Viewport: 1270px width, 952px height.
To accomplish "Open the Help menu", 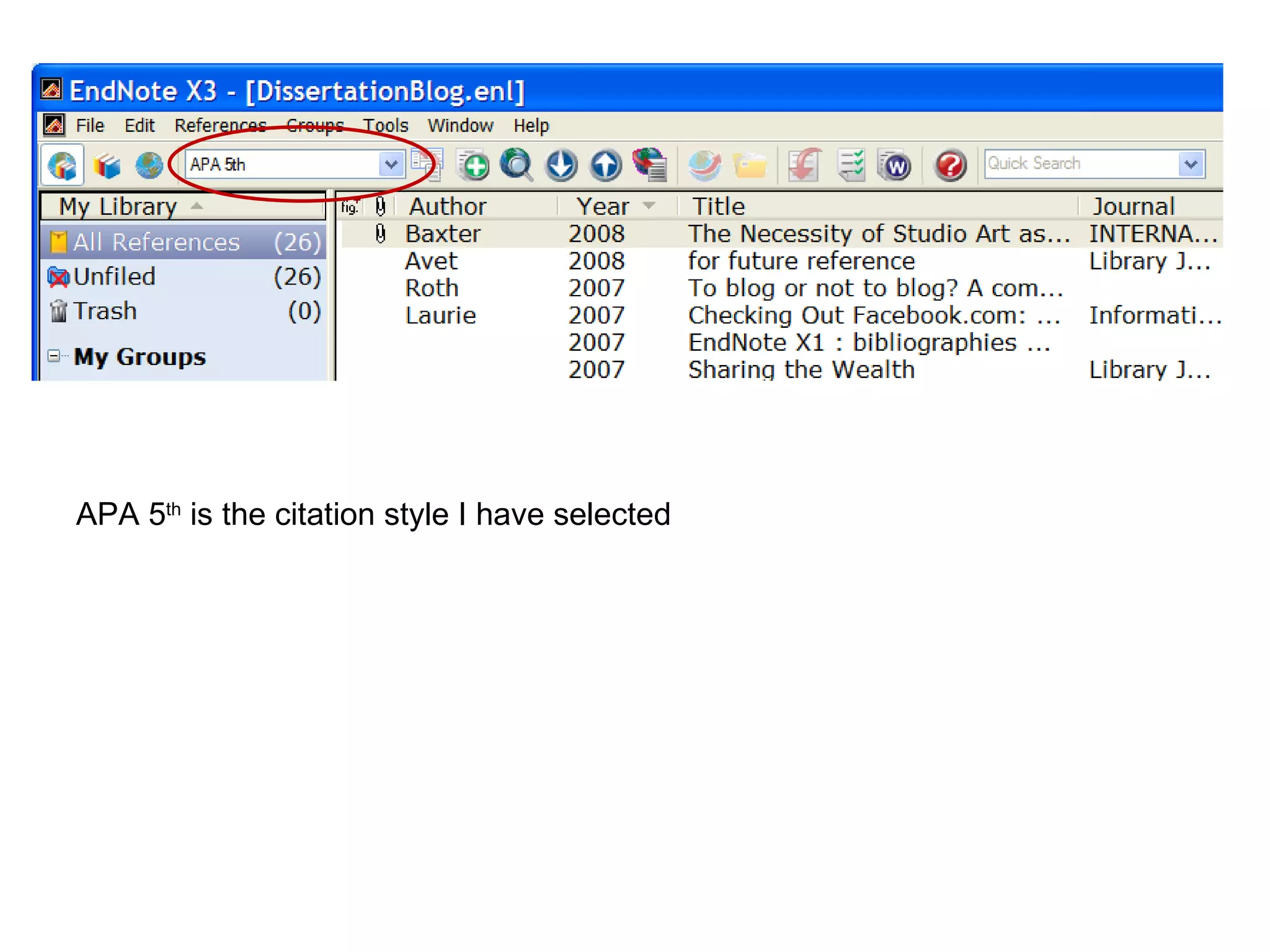I will 531,126.
